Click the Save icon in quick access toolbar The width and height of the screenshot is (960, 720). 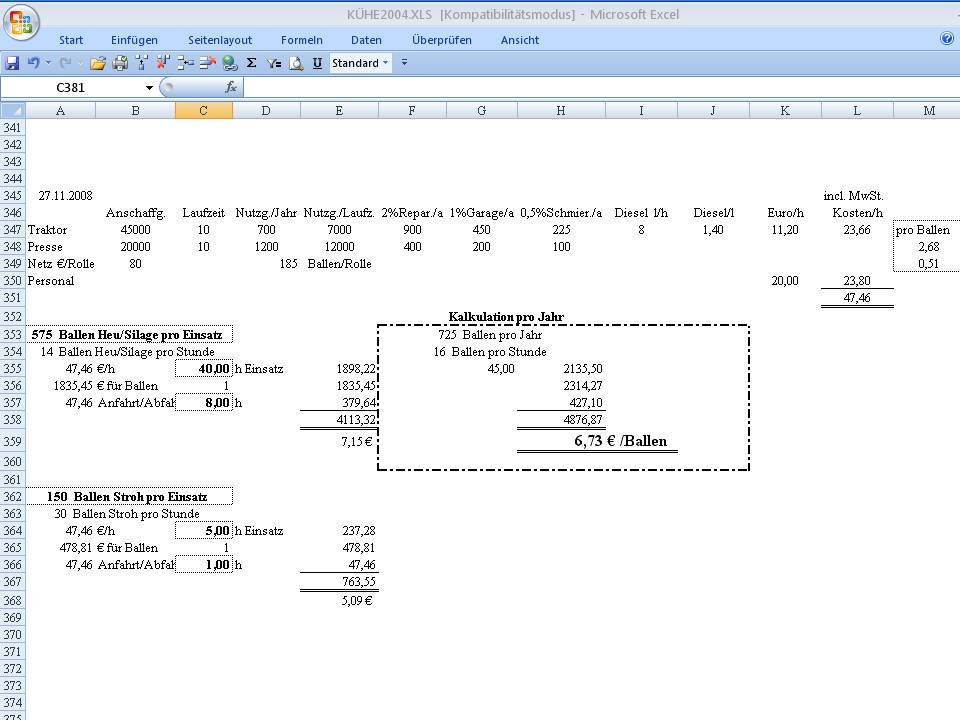pyautogui.click(x=12, y=63)
